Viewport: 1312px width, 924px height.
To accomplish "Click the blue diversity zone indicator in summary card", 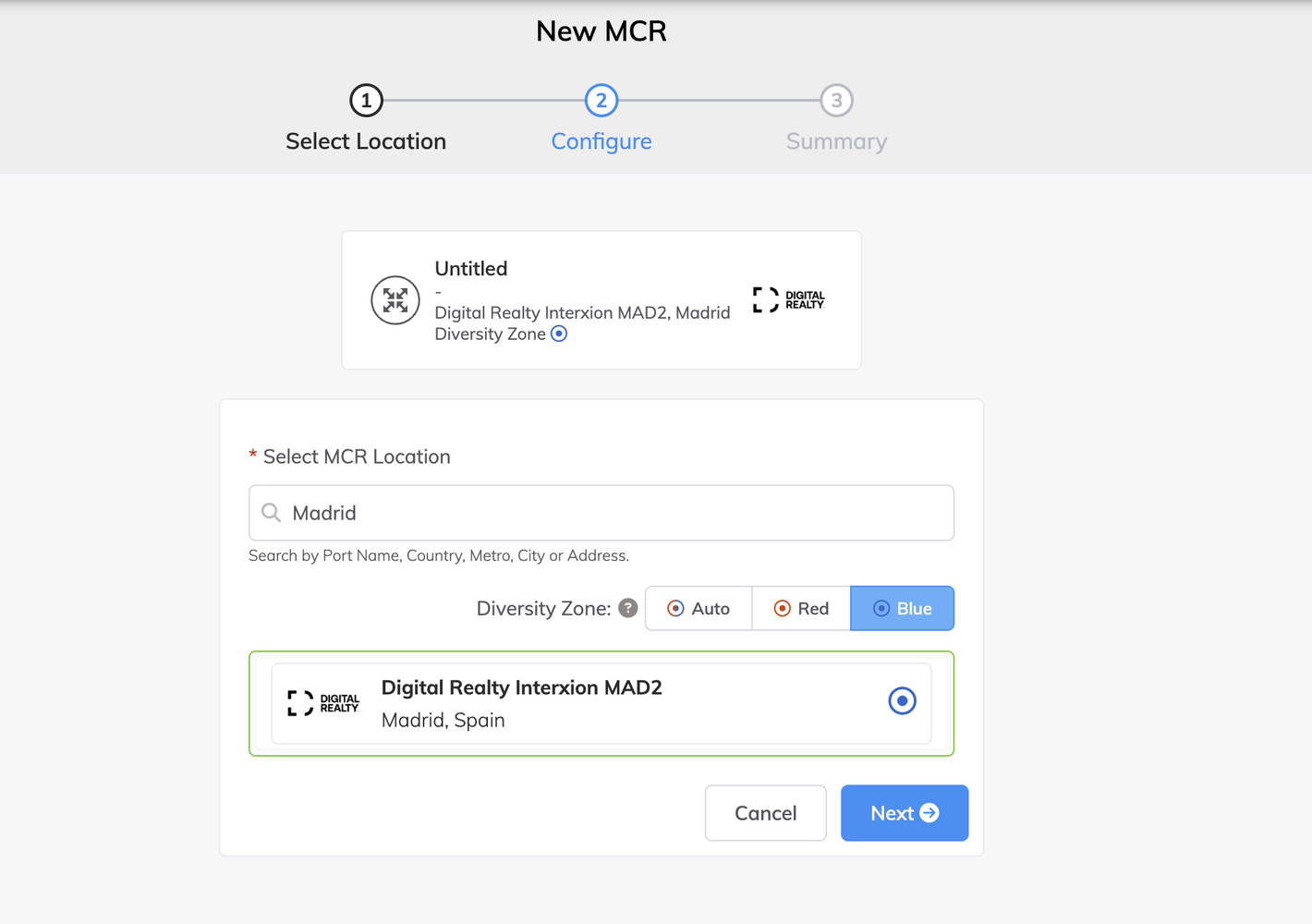I will click(x=559, y=334).
